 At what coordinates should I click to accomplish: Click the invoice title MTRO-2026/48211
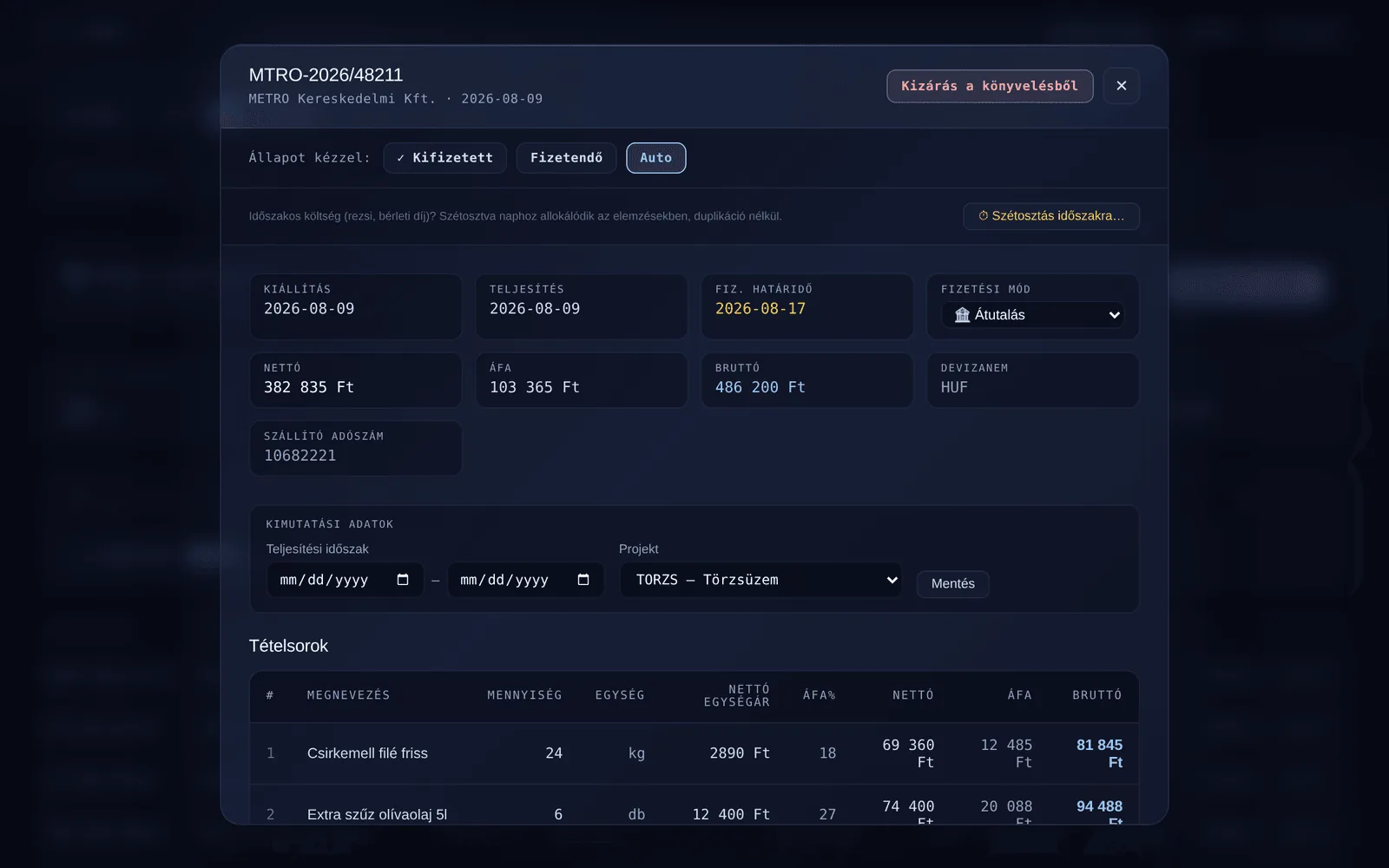pyautogui.click(x=326, y=75)
